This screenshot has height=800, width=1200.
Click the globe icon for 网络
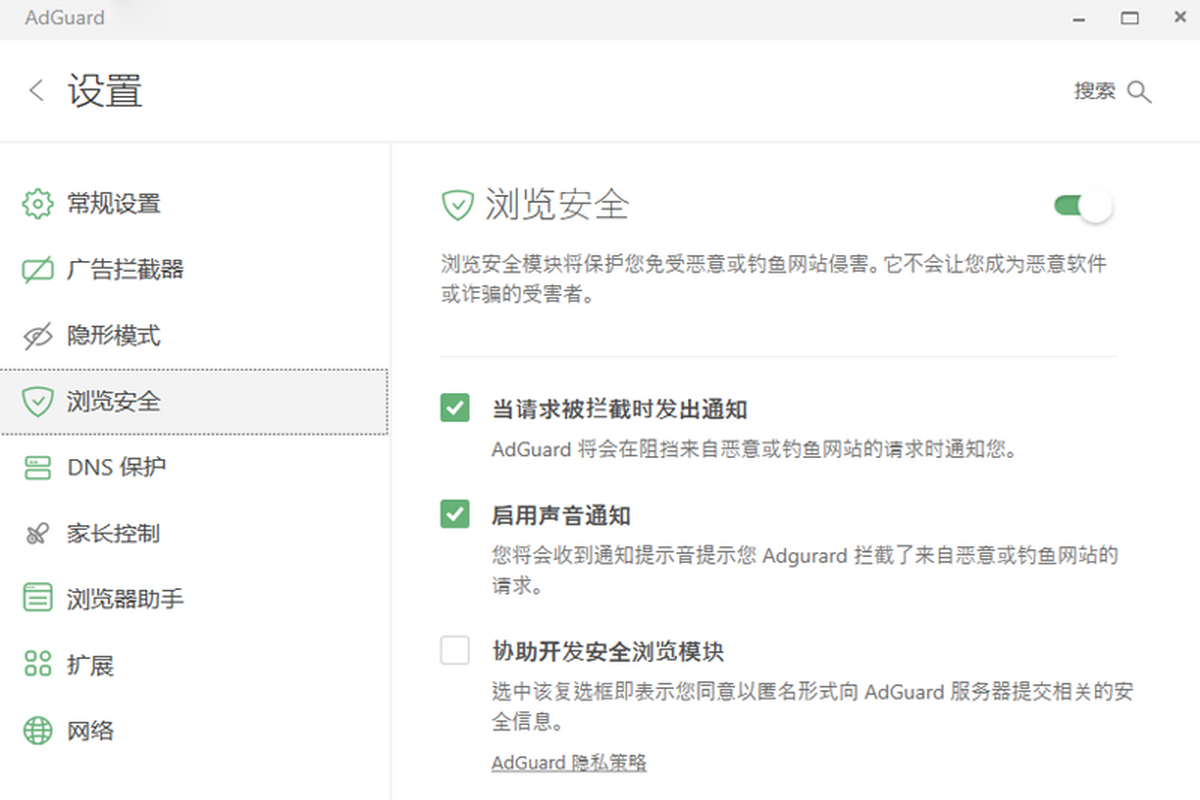click(x=37, y=731)
